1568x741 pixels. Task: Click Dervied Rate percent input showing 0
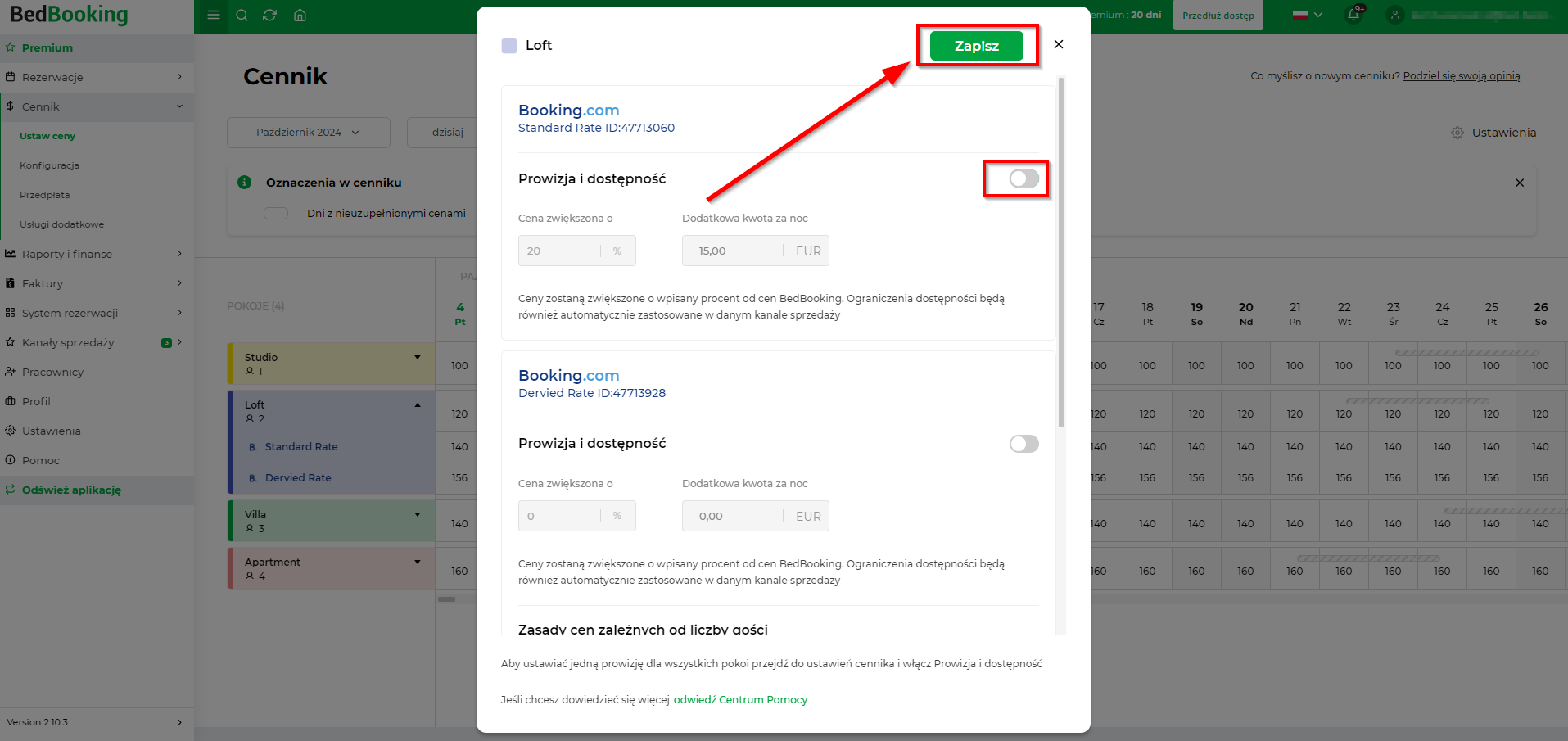(x=576, y=516)
